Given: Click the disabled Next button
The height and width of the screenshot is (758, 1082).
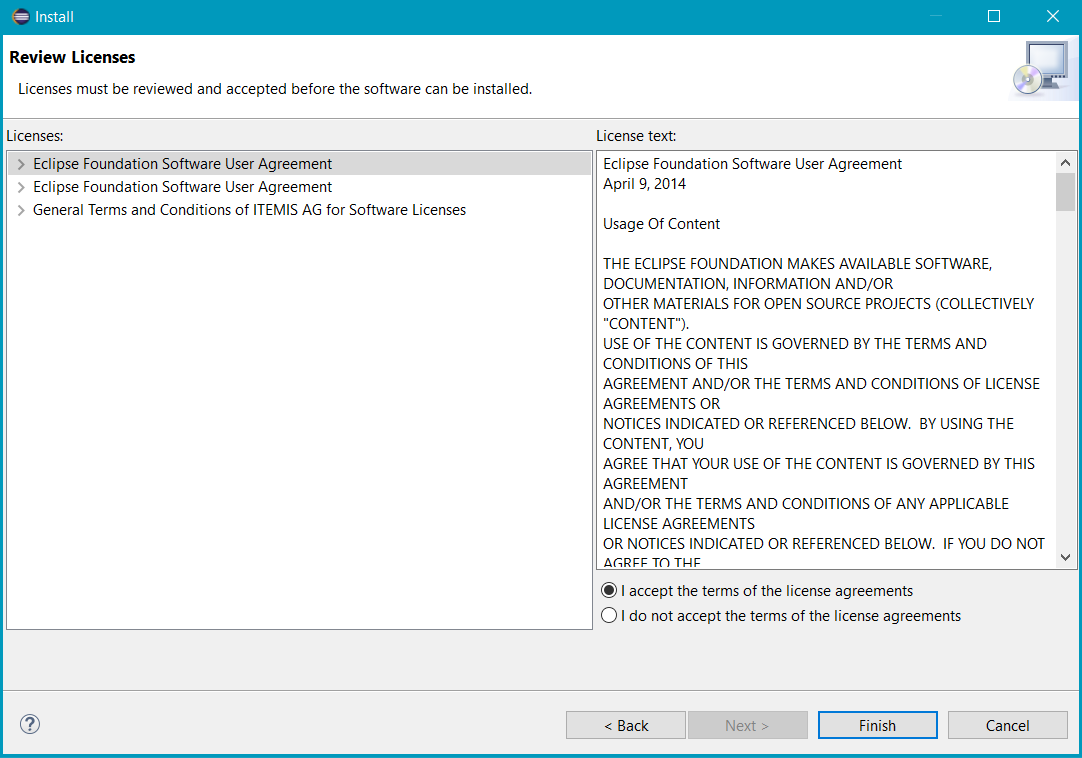Looking at the screenshot, I should 747,726.
